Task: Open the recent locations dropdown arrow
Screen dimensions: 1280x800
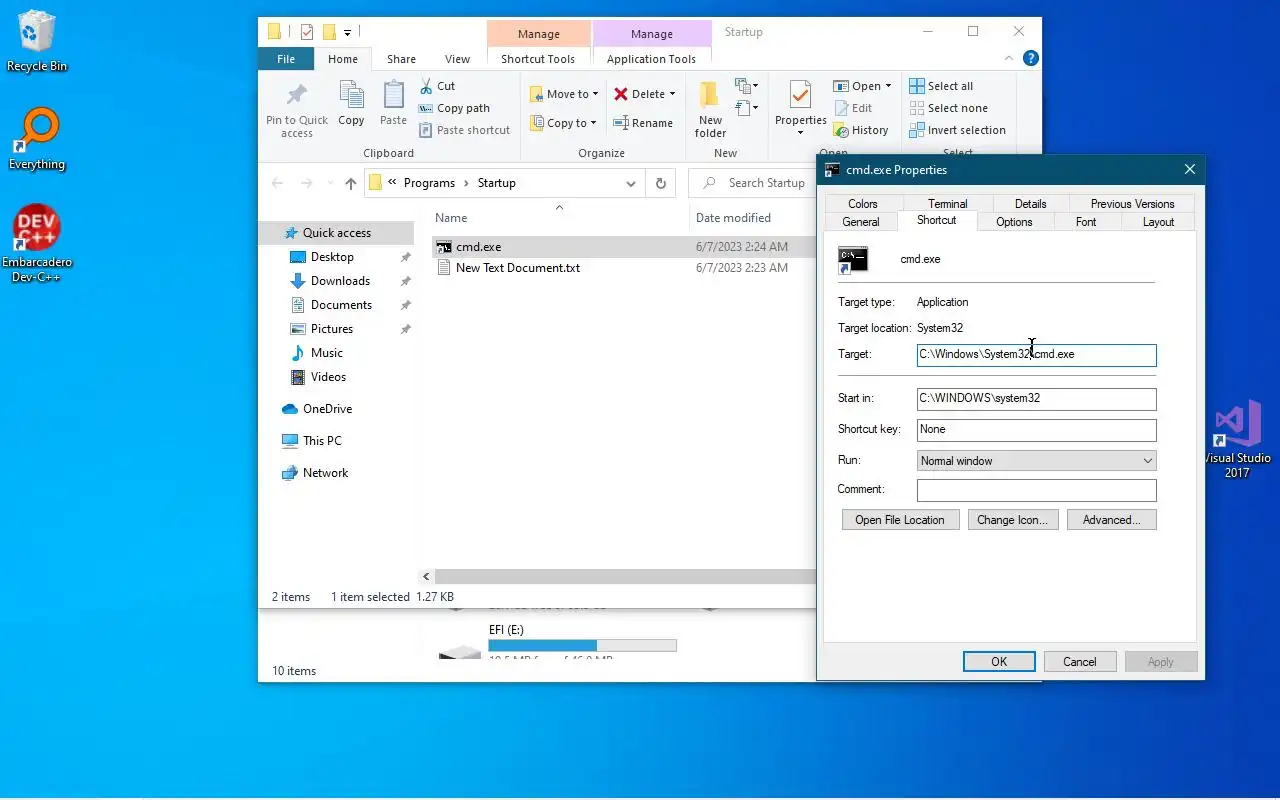Action: pos(329,184)
